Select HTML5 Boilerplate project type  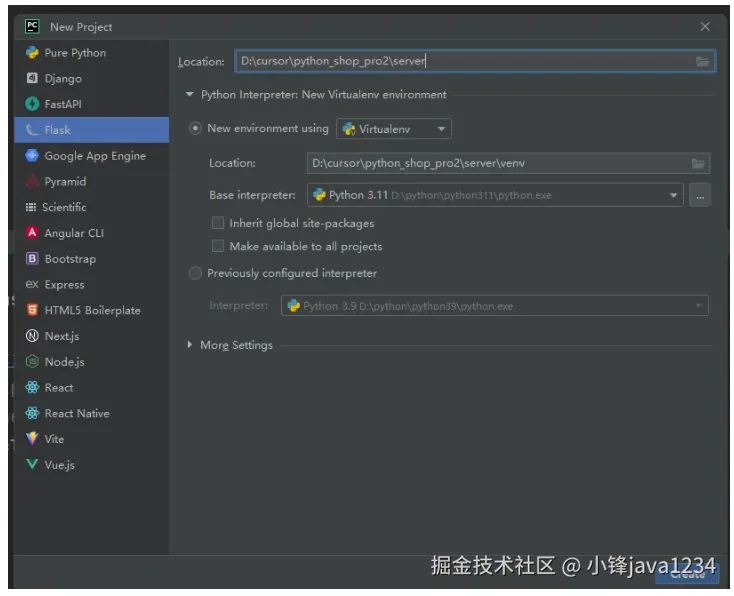92,310
